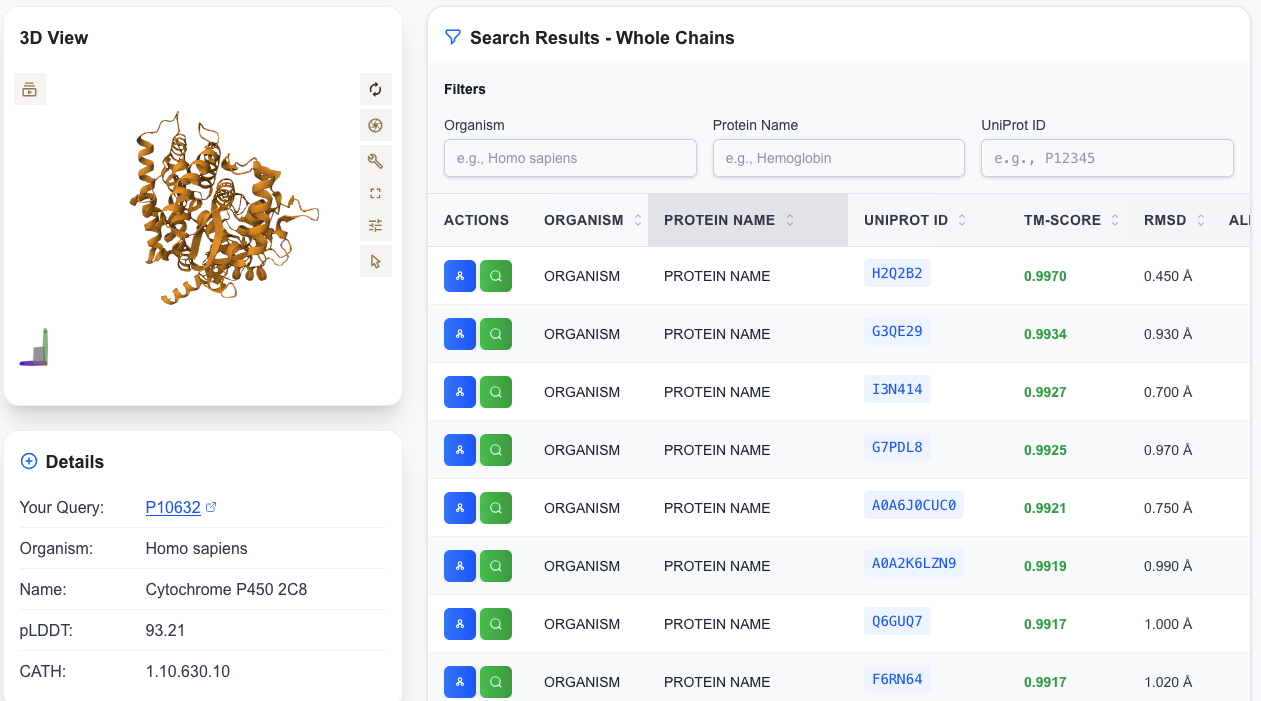Open the sliders adjustment icon in the 3D viewer
The image size is (1261, 701).
click(x=375, y=225)
